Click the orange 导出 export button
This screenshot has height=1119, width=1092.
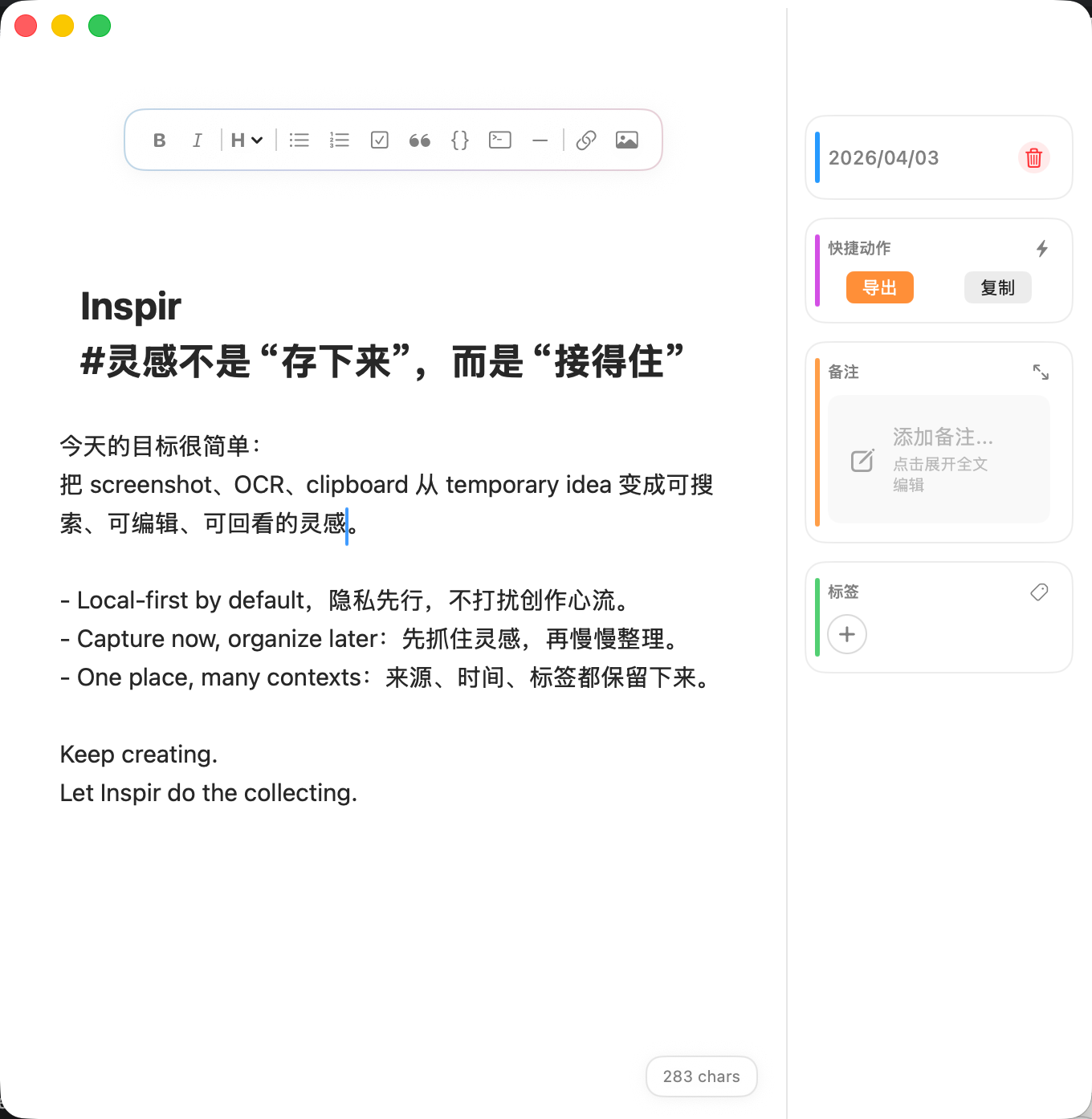point(879,287)
